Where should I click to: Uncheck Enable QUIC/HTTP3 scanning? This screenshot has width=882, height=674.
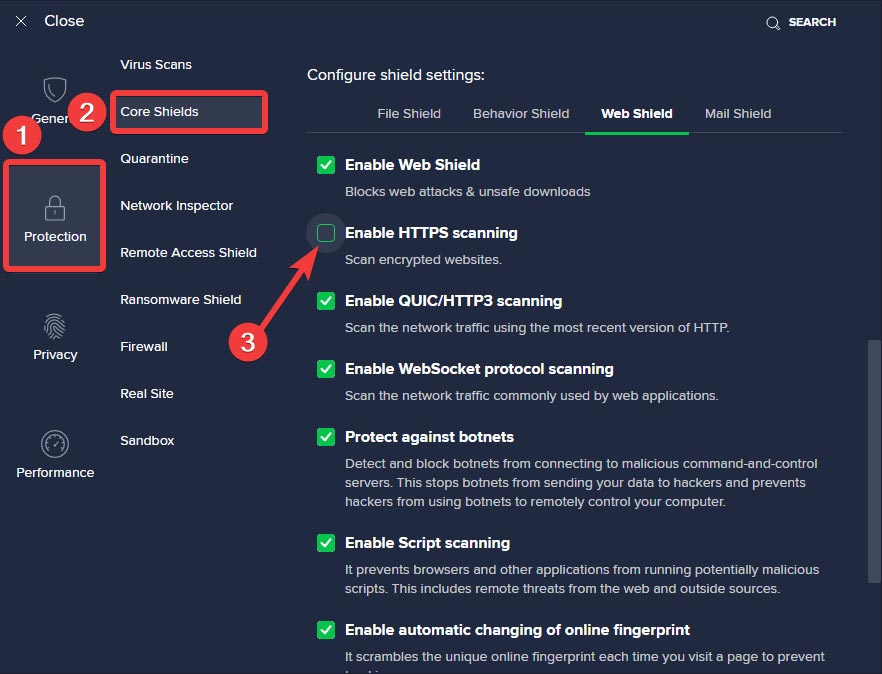pos(325,300)
